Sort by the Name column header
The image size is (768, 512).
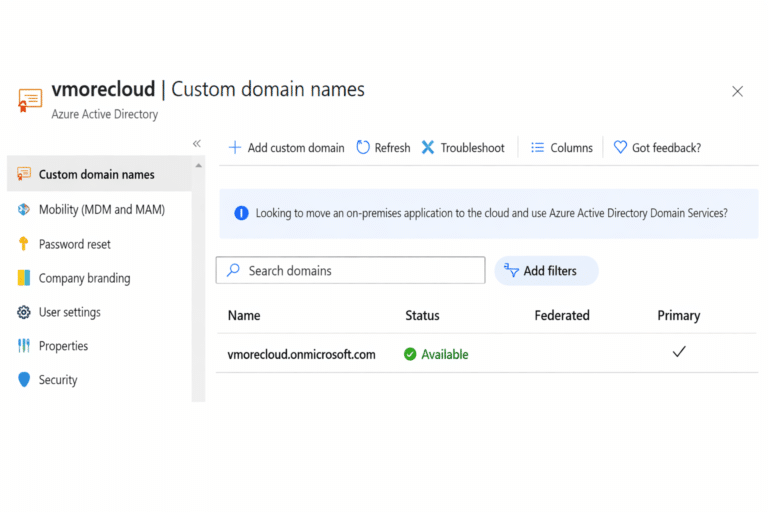point(244,315)
